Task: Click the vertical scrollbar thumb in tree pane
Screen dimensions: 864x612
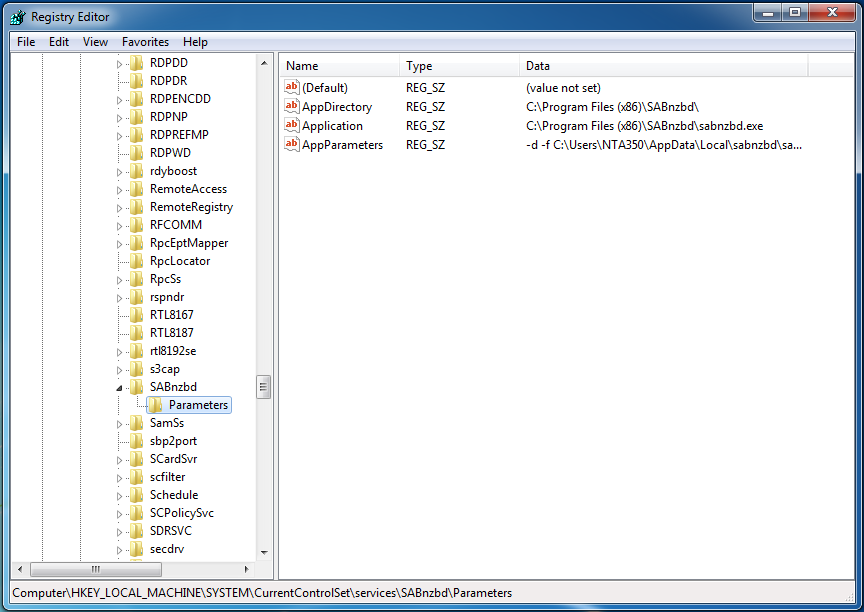Action: pos(263,387)
